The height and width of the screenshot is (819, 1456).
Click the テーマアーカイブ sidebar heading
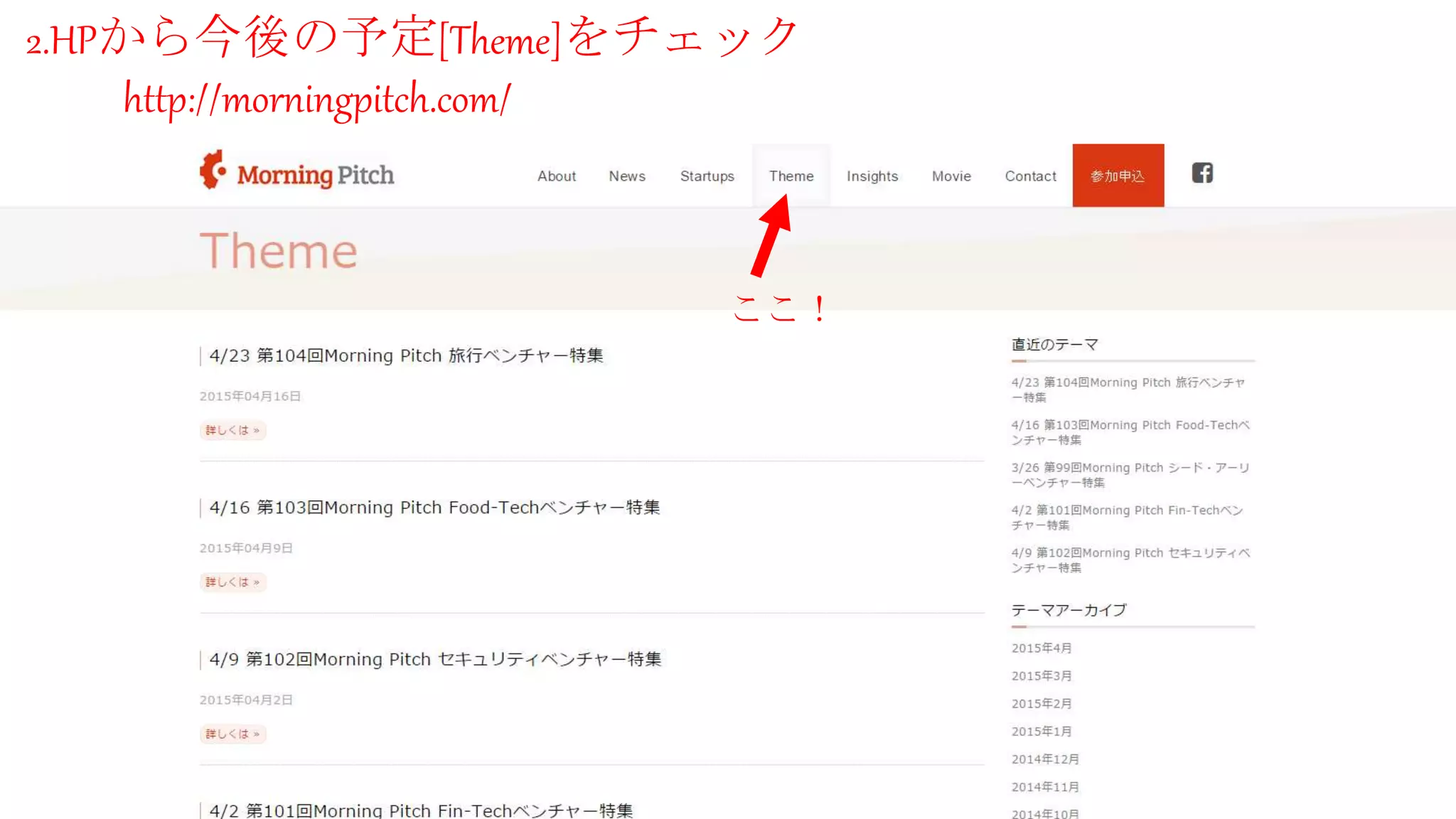[1069, 610]
